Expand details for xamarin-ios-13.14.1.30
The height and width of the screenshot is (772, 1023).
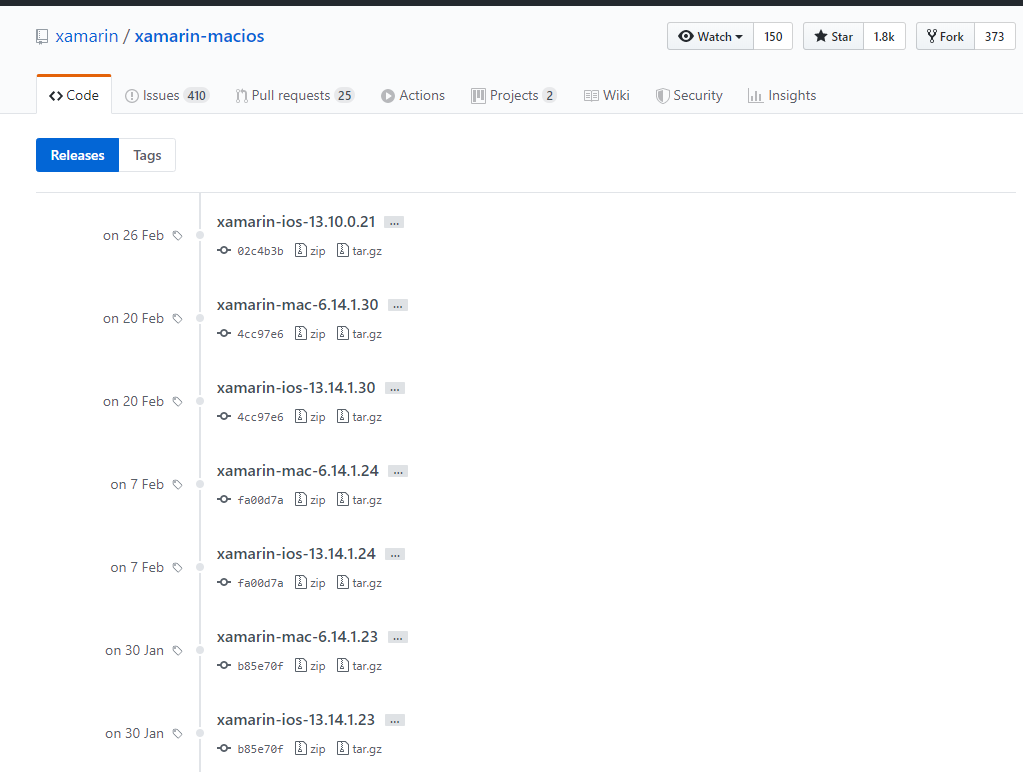395,388
